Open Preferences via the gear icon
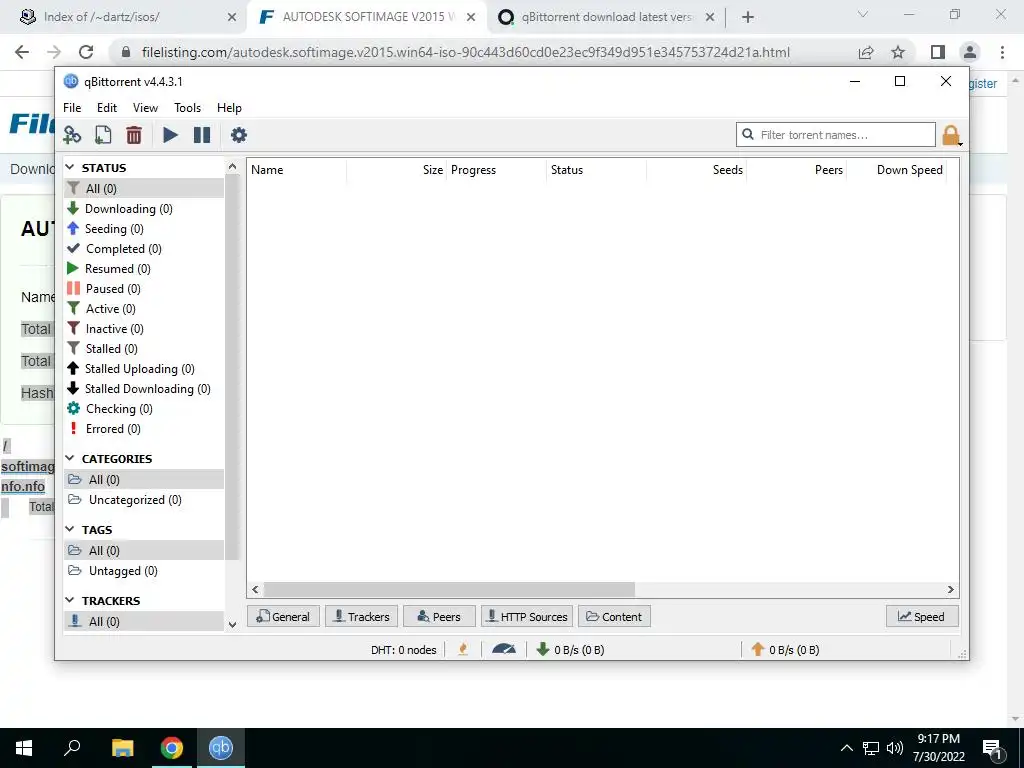This screenshot has width=1024, height=768. point(239,135)
